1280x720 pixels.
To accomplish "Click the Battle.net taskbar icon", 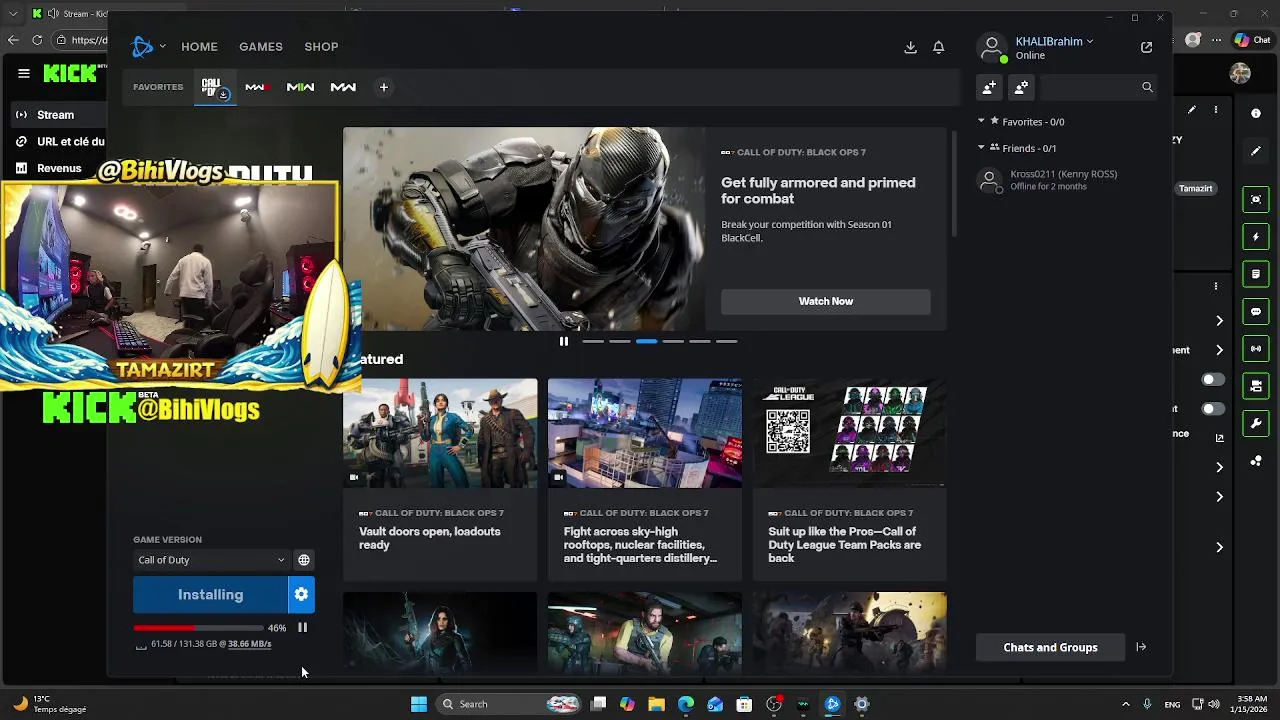I will pyautogui.click(x=832, y=704).
